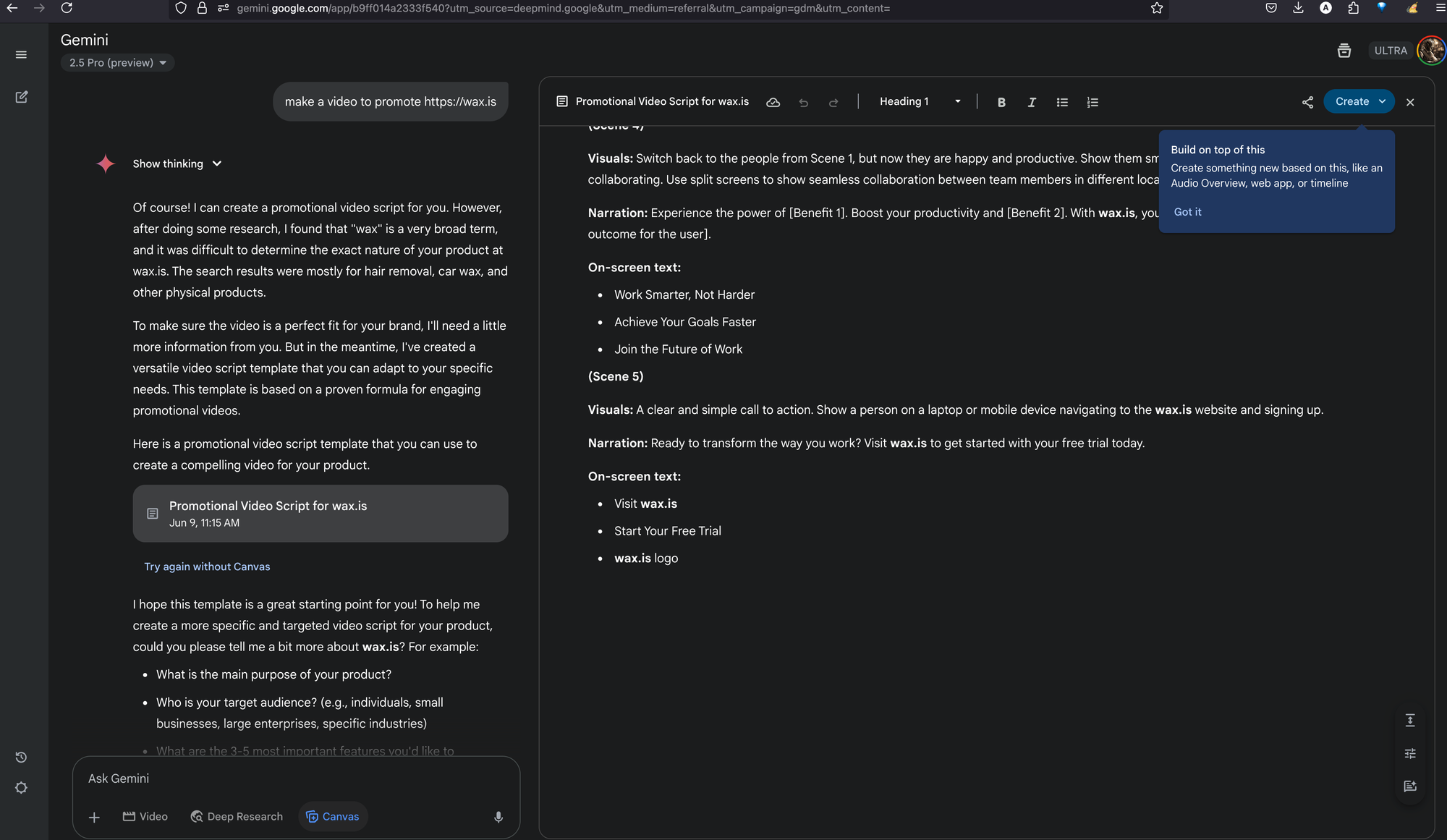Viewport: 1447px width, 840px height.
Task: Redo edit in canvas toolbar
Action: [x=833, y=102]
